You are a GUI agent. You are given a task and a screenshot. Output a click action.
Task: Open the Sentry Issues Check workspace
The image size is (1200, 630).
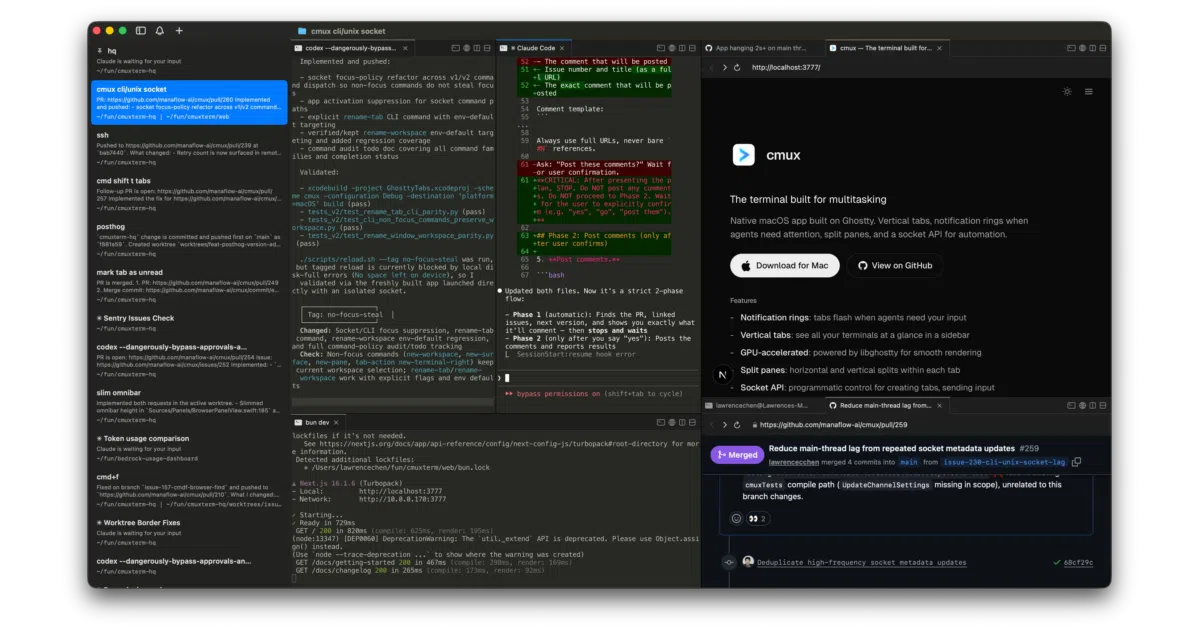click(189, 324)
